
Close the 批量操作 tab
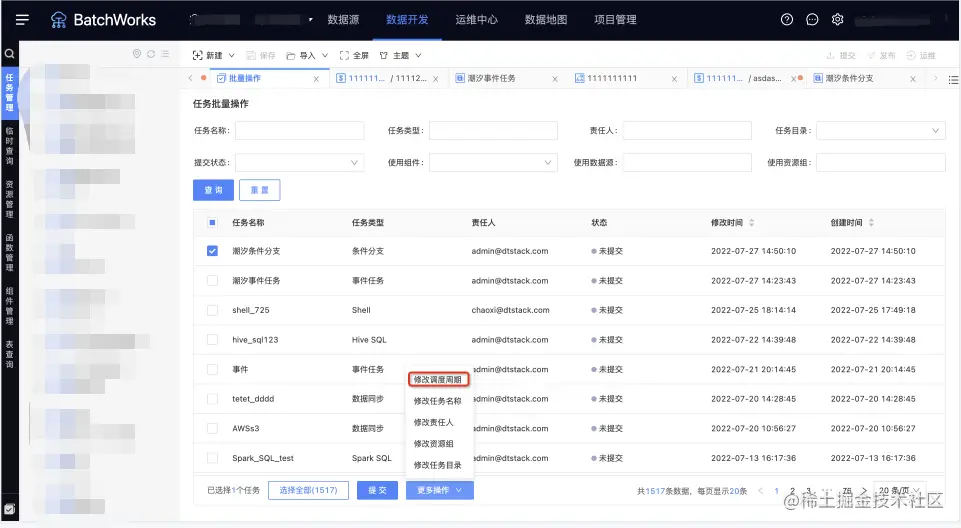[x=316, y=79]
